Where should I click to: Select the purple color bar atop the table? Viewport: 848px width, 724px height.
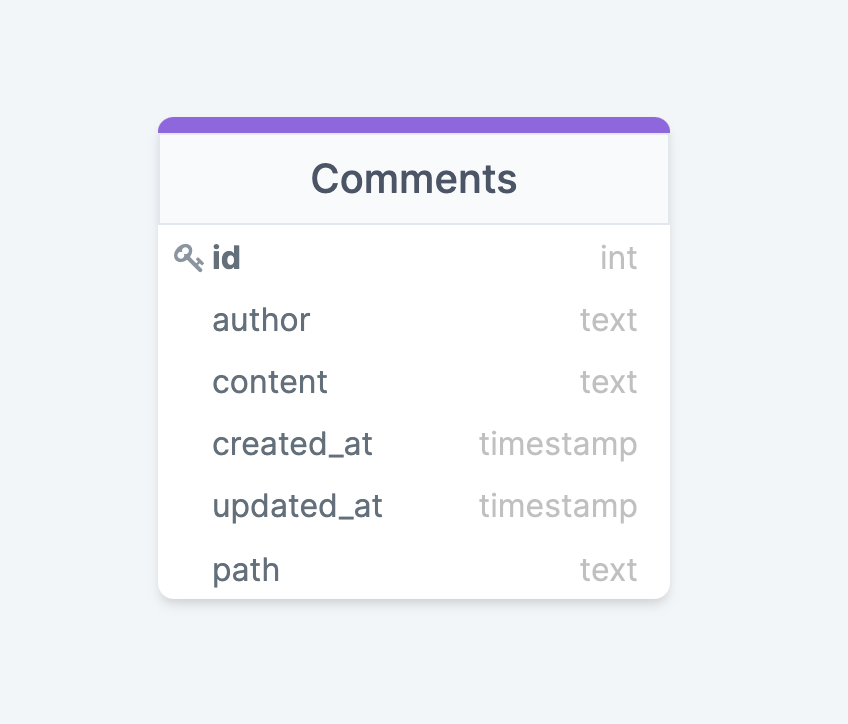coord(413,125)
